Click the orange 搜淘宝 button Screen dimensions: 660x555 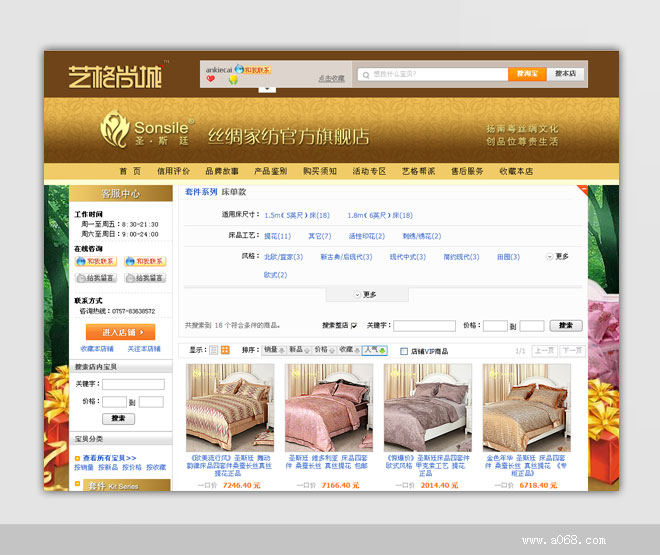click(x=527, y=74)
